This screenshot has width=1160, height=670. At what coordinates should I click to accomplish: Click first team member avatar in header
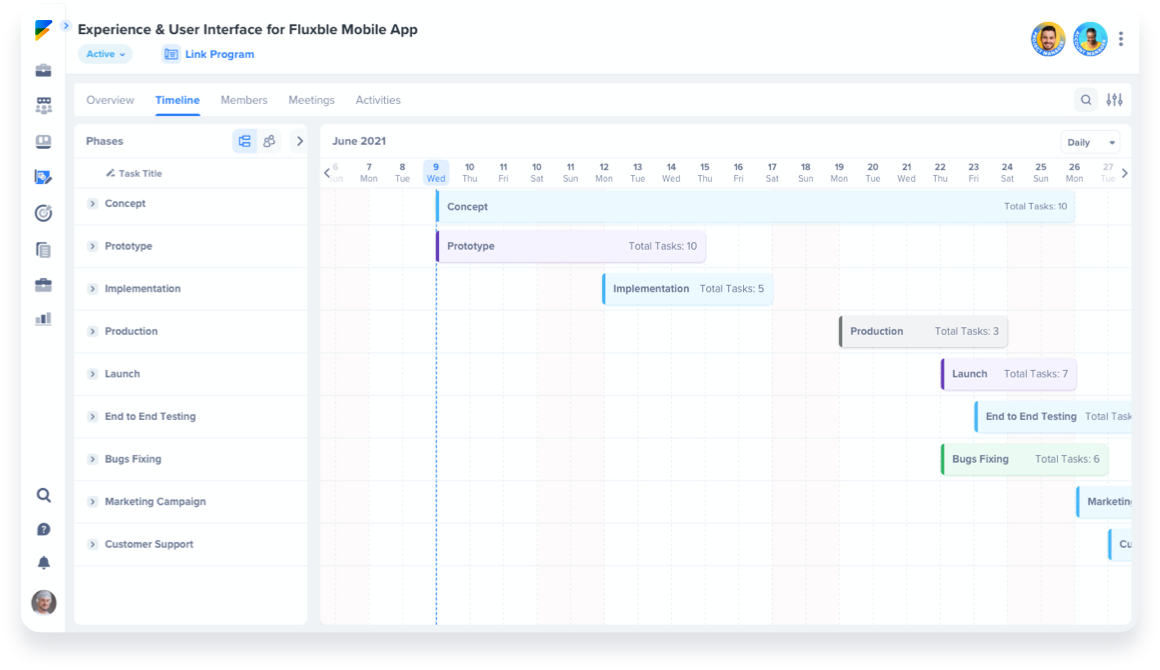pos(1048,39)
